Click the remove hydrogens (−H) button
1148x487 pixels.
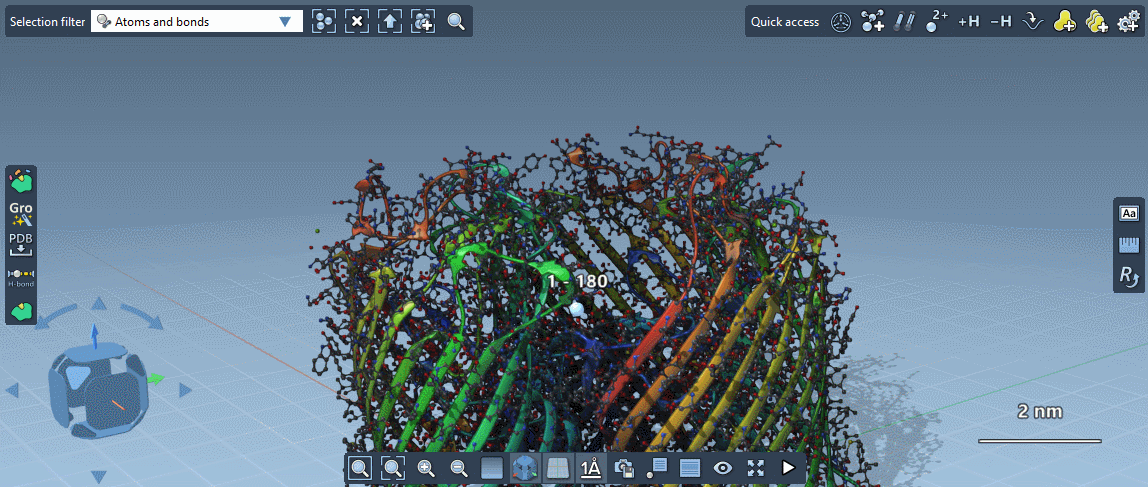point(1000,22)
